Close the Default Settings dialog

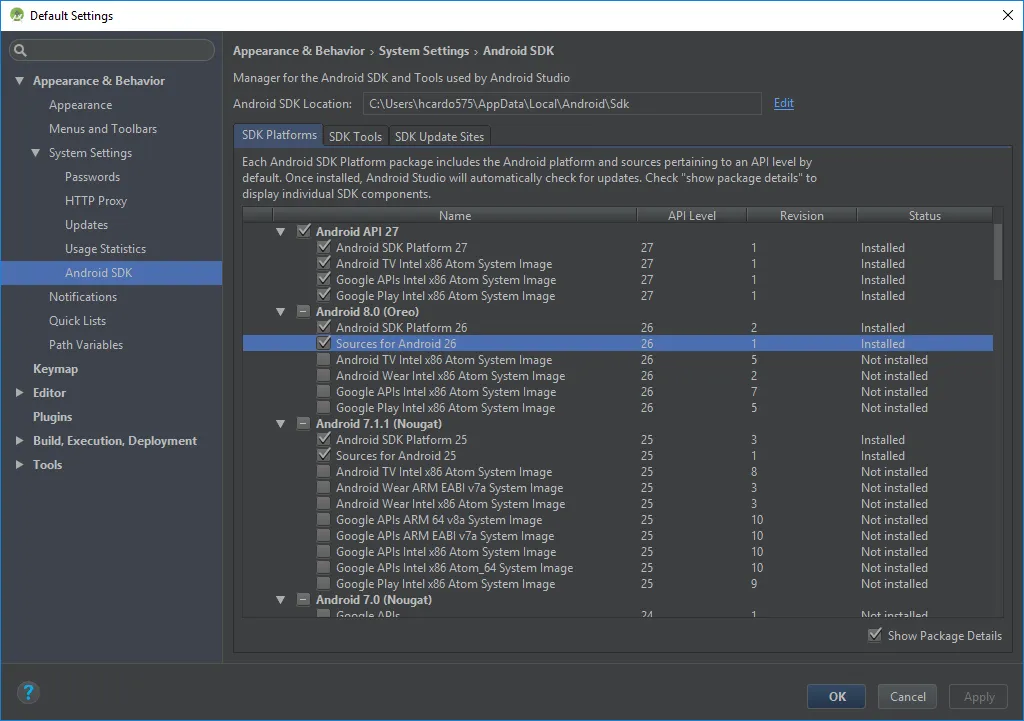coord(1008,15)
